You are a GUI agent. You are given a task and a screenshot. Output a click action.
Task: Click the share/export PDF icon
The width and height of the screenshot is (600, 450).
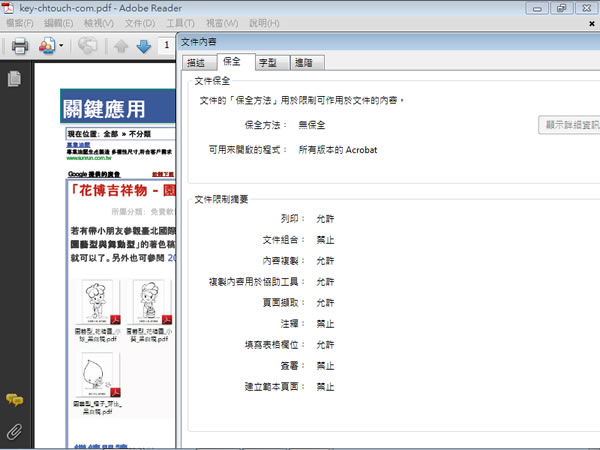[46, 46]
